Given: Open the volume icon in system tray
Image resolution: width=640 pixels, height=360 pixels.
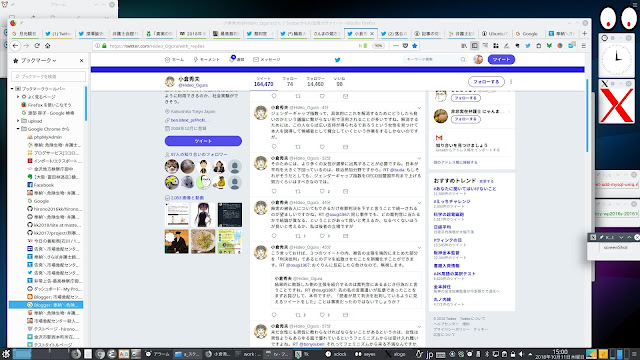Looking at the screenshot, I should point(521,354).
